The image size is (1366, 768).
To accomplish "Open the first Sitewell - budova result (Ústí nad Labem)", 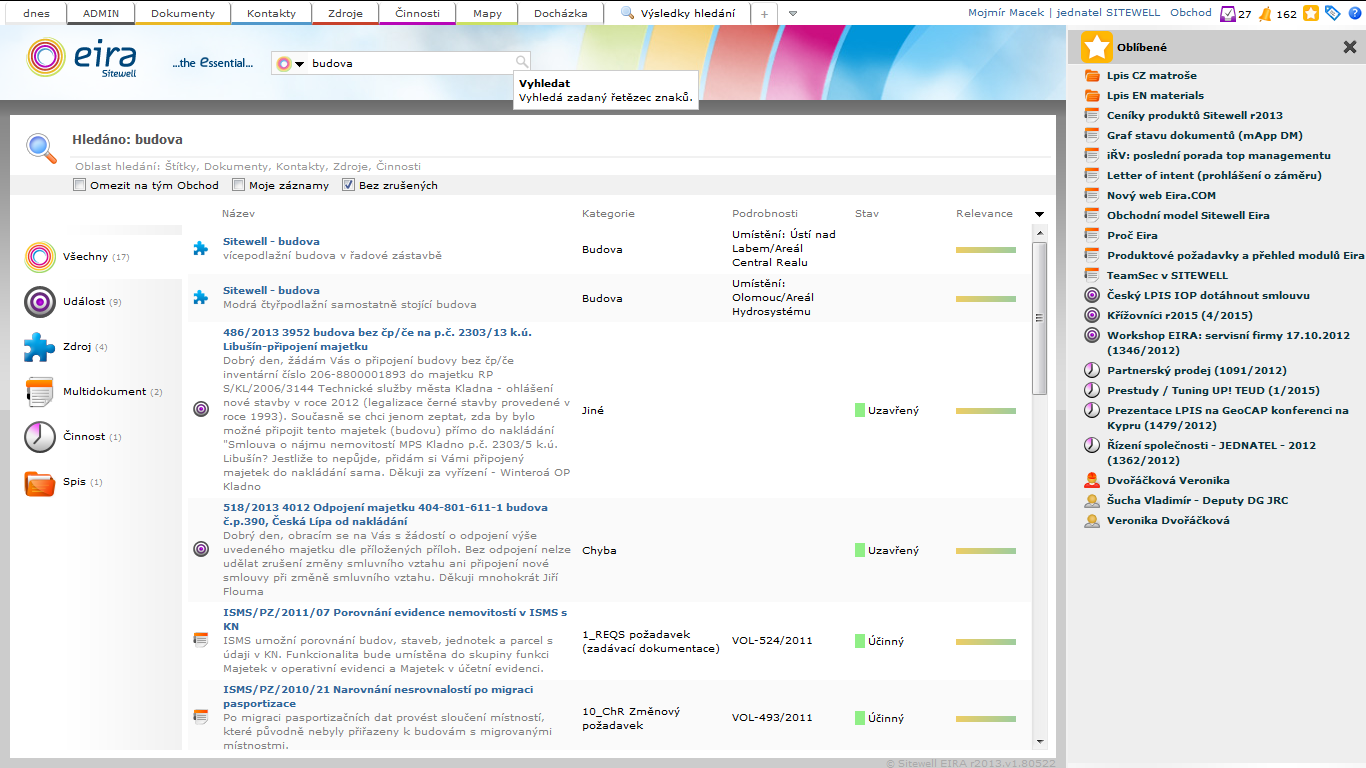I will pyautogui.click(x=271, y=242).
